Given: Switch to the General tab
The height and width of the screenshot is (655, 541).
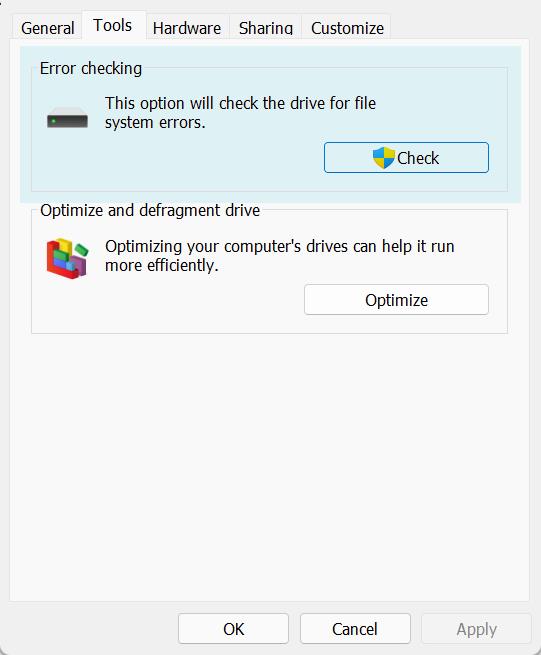Looking at the screenshot, I should (x=48, y=28).
